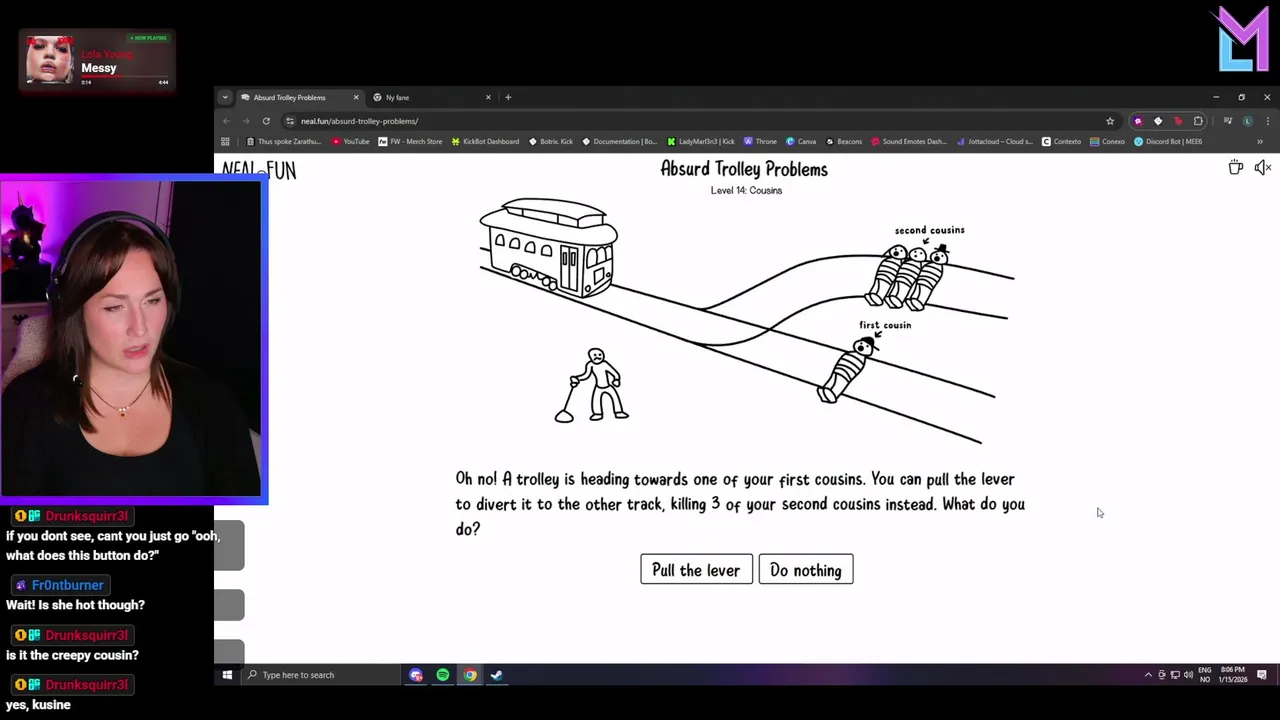Viewport: 1280px width, 720px height.
Task: Open the Spotify taskbar icon
Action: tap(443, 675)
